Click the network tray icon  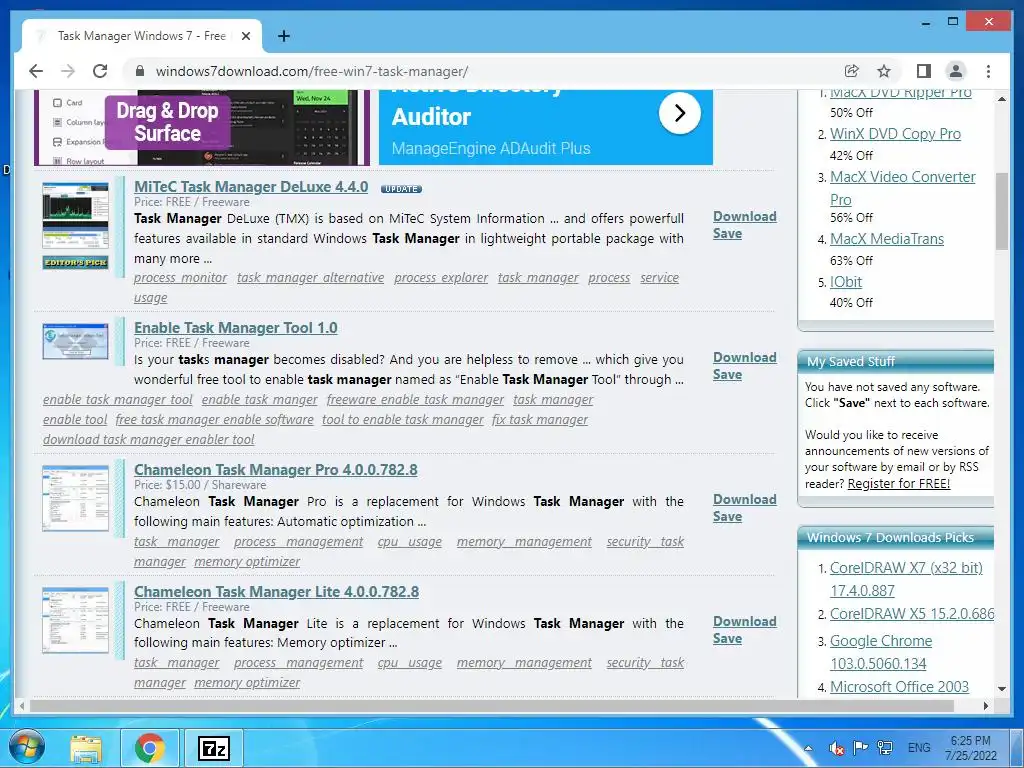(886, 748)
